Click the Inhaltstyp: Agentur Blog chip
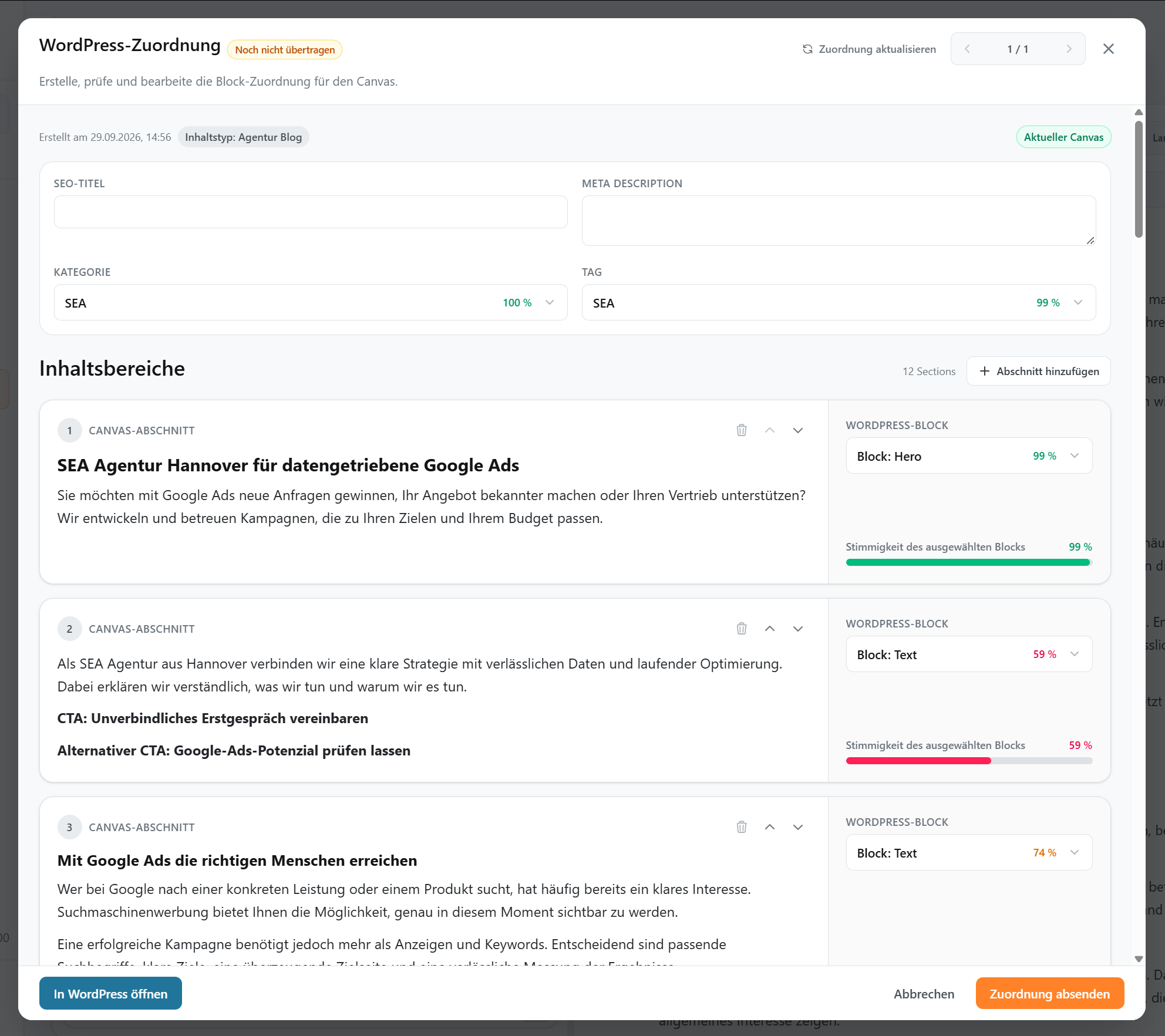1165x1036 pixels. pyautogui.click(x=243, y=137)
